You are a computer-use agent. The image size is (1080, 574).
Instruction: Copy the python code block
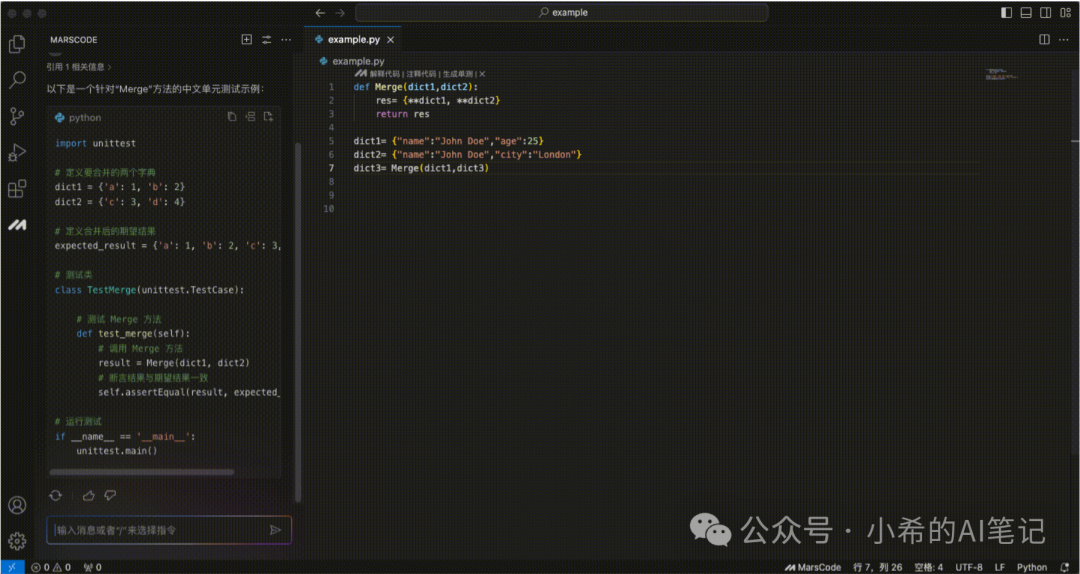(x=232, y=117)
